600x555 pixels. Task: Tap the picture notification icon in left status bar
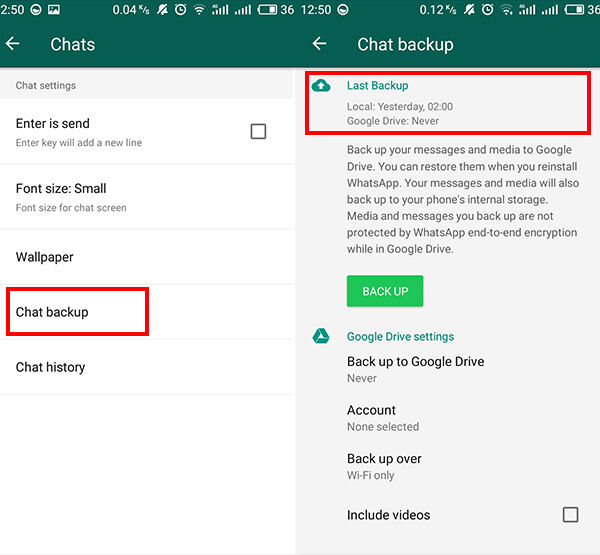[x=54, y=10]
